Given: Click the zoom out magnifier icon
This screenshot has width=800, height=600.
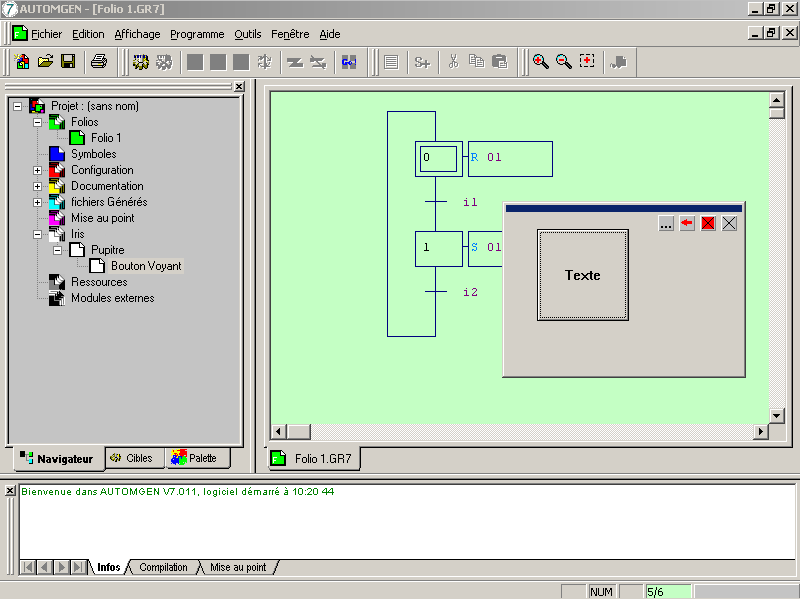Looking at the screenshot, I should pyautogui.click(x=564, y=62).
